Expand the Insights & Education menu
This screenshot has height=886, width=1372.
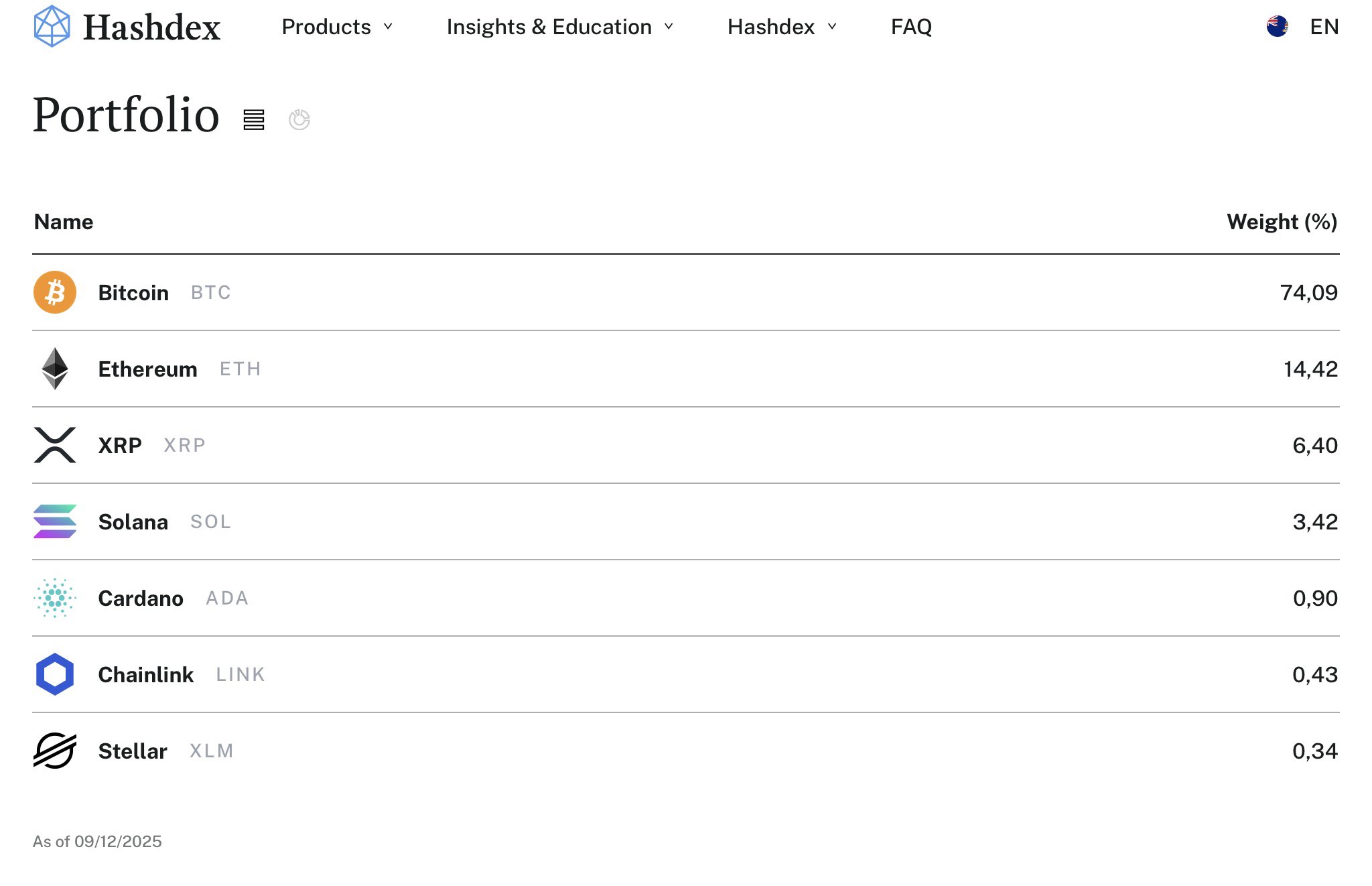click(x=559, y=27)
